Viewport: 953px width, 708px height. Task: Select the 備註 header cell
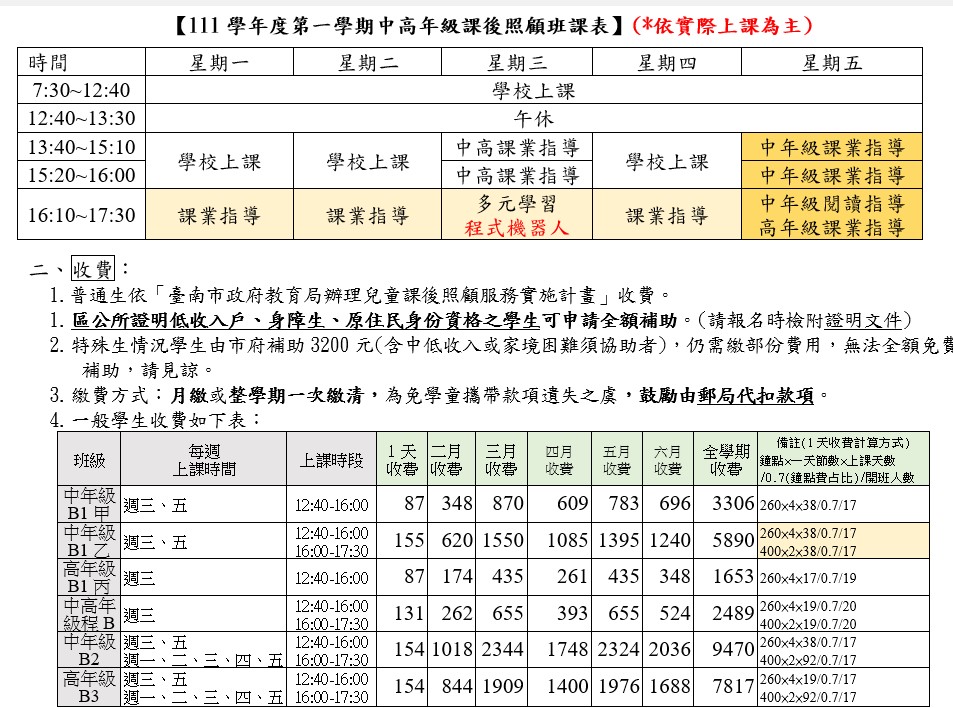click(x=843, y=459)
